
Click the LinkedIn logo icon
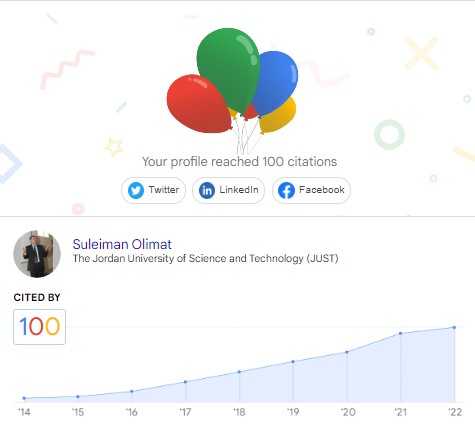click(207, 190)
